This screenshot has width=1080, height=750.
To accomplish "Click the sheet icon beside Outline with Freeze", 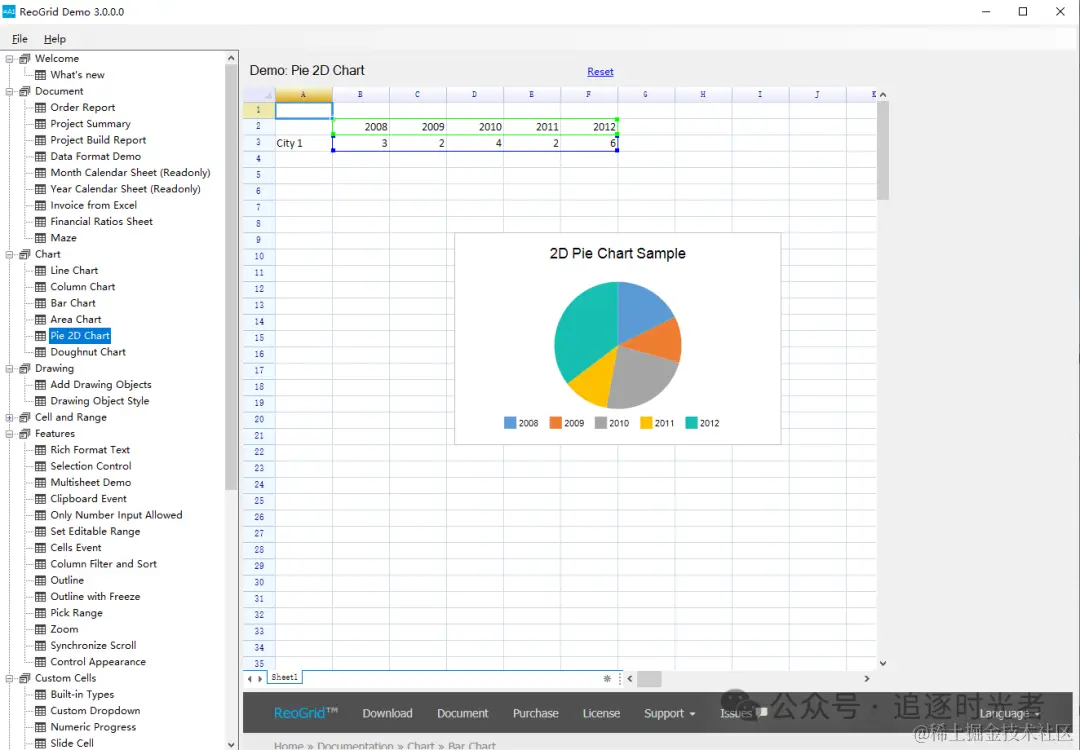I will point(41,596).
